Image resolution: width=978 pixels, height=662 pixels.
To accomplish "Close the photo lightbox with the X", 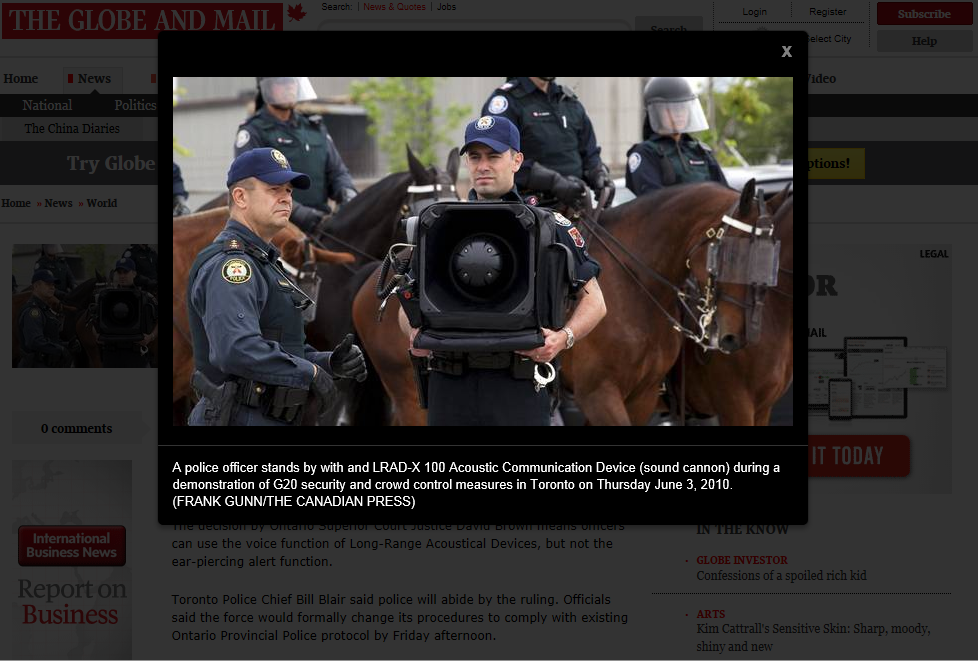I will [x=787, y=52].
